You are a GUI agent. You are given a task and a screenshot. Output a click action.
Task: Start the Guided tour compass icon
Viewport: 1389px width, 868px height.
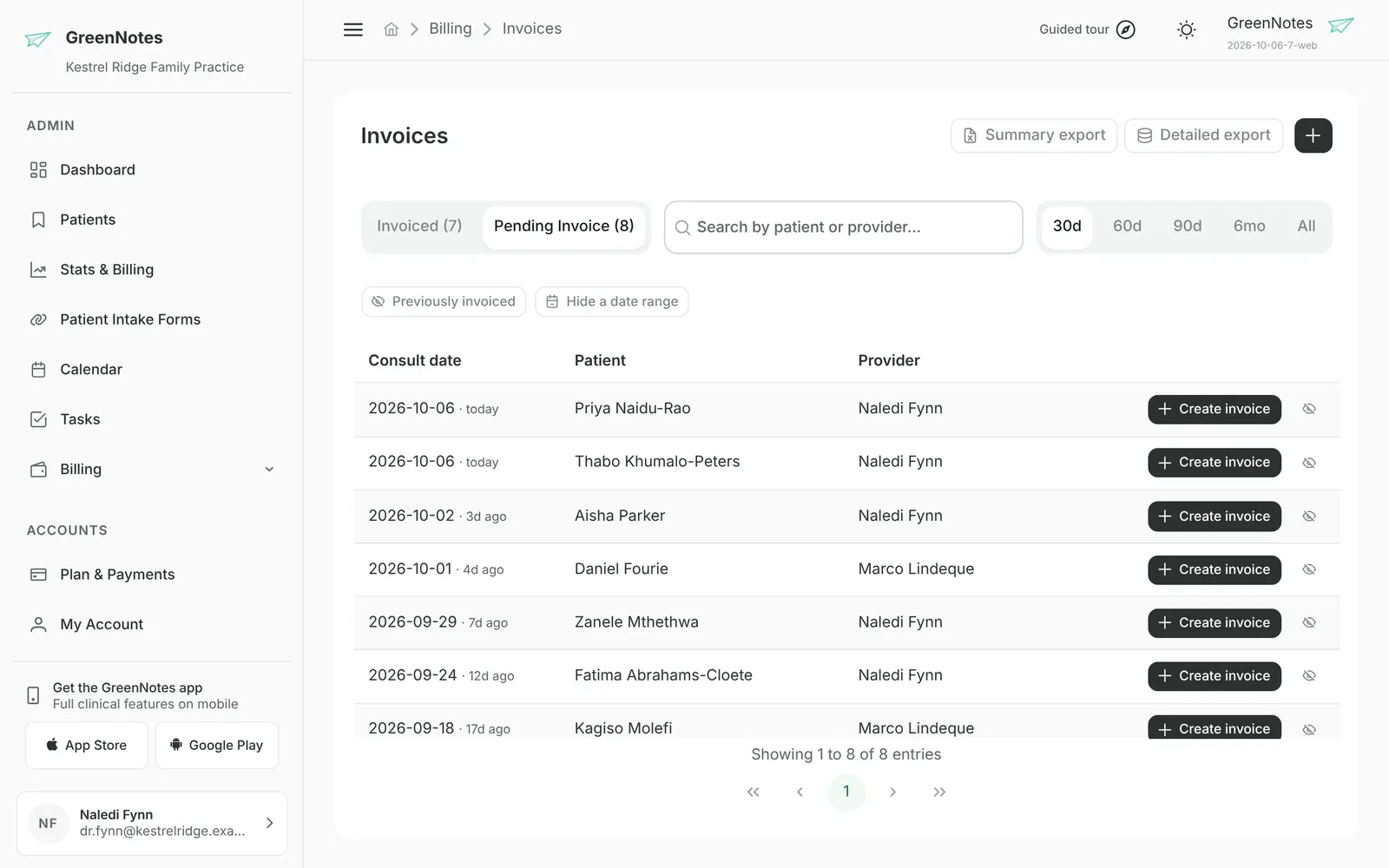click(x=1125, y=30)
